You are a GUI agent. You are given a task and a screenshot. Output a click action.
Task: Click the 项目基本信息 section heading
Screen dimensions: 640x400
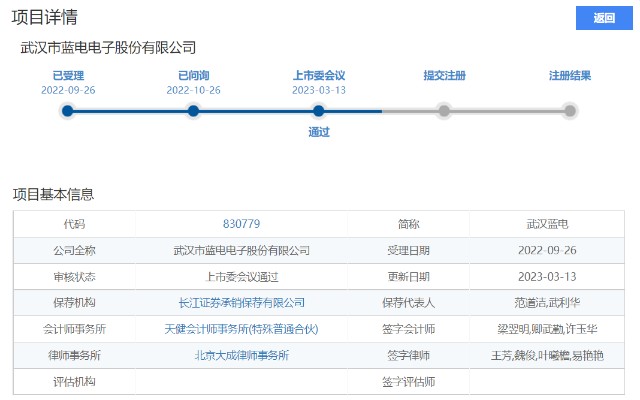click(53, 194)
